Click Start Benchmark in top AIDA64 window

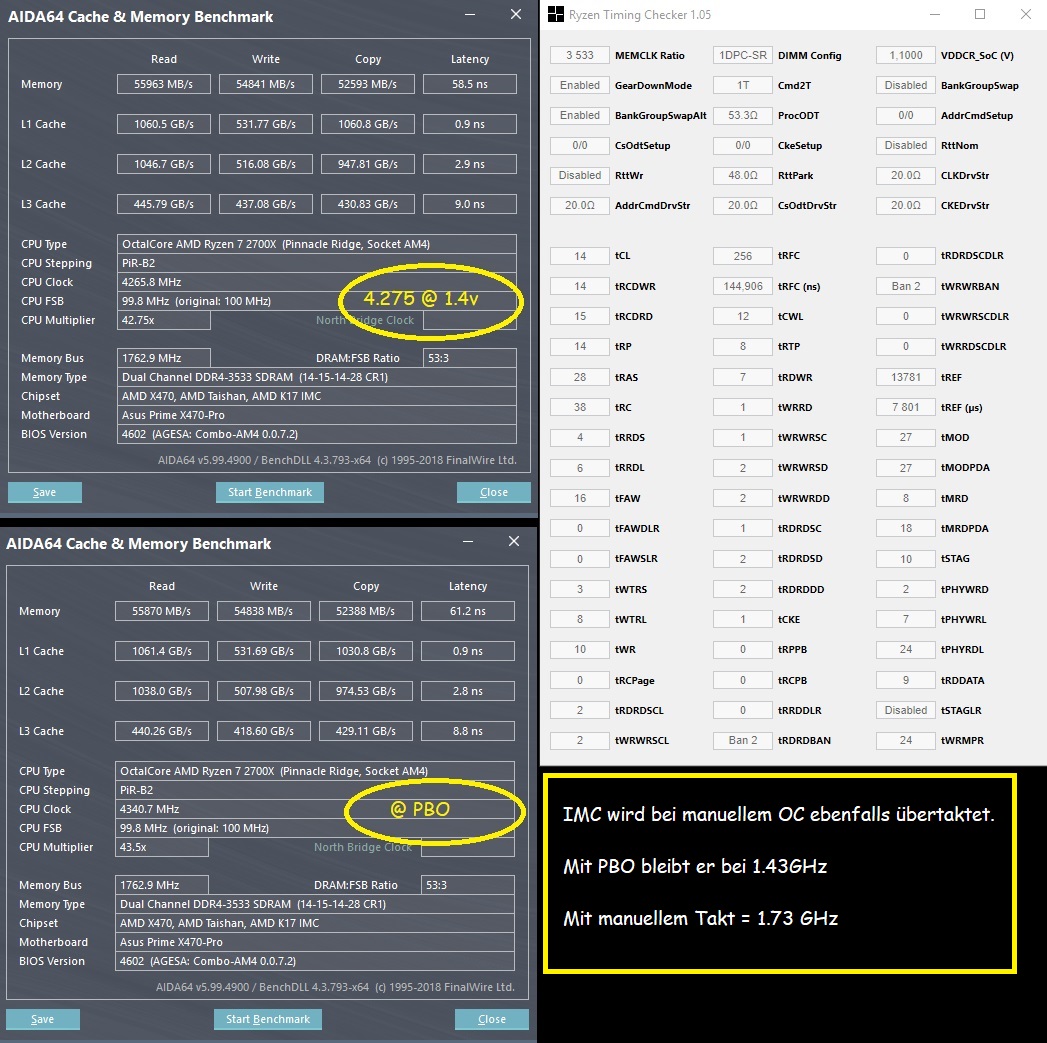click(x=270, y=492)
